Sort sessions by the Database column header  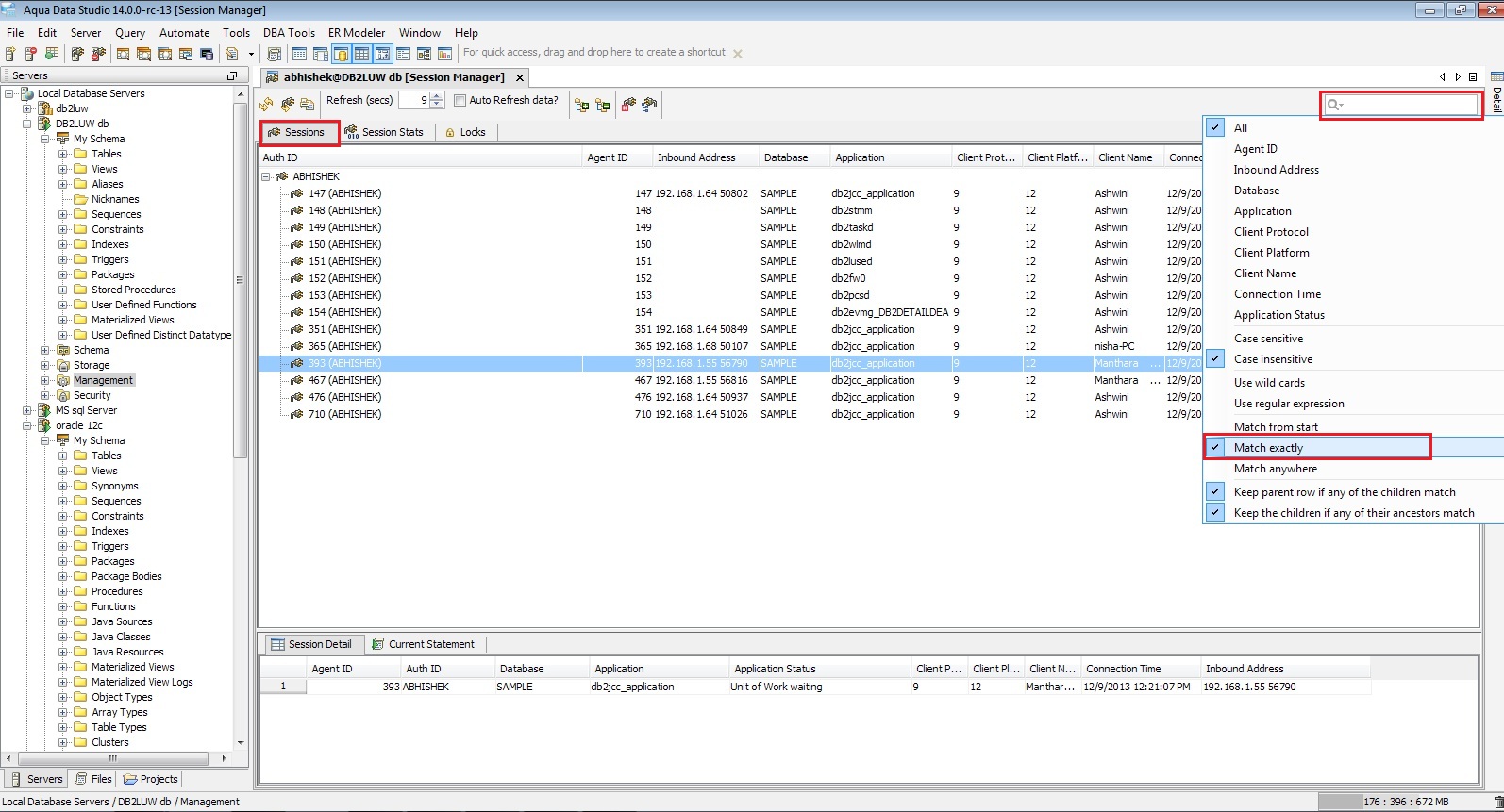[x=794, y=157]
